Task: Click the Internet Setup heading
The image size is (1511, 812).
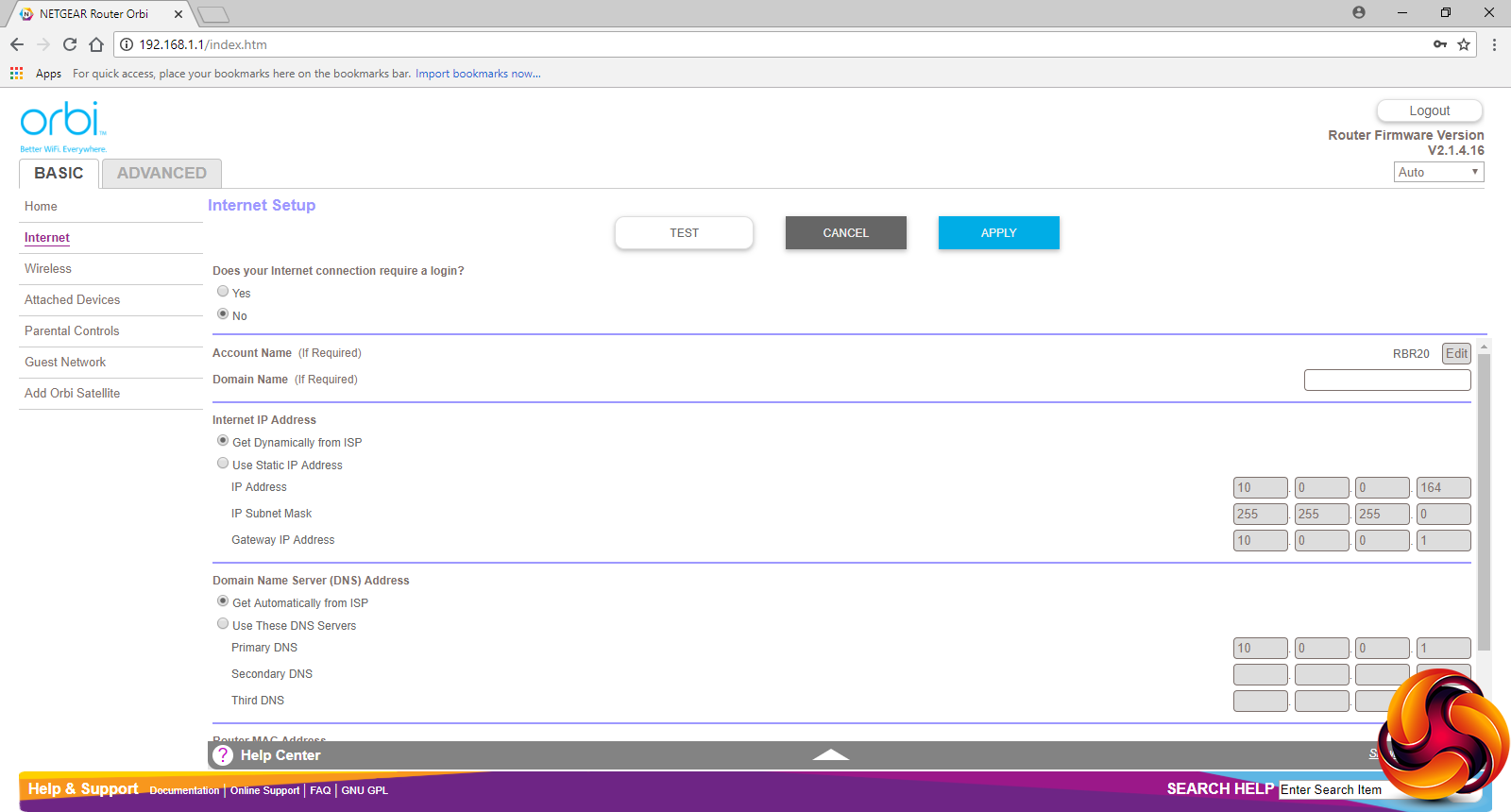Action: point(262,206)
